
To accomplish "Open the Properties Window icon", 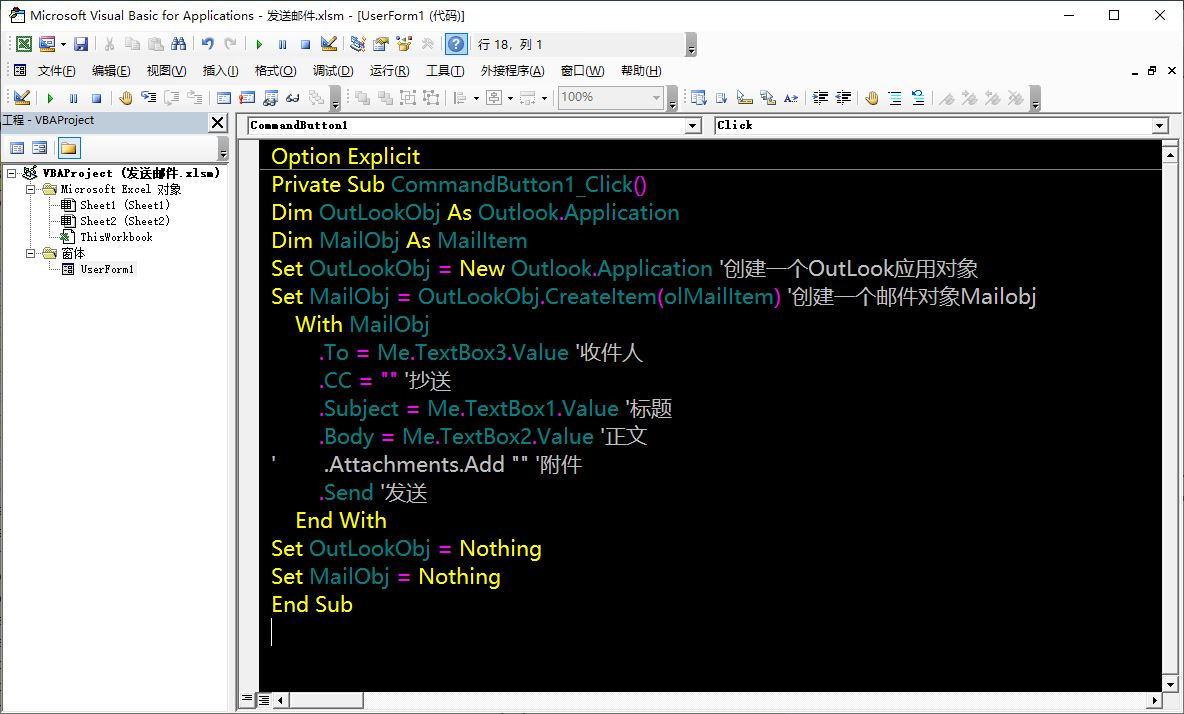I will click(381, 44).
